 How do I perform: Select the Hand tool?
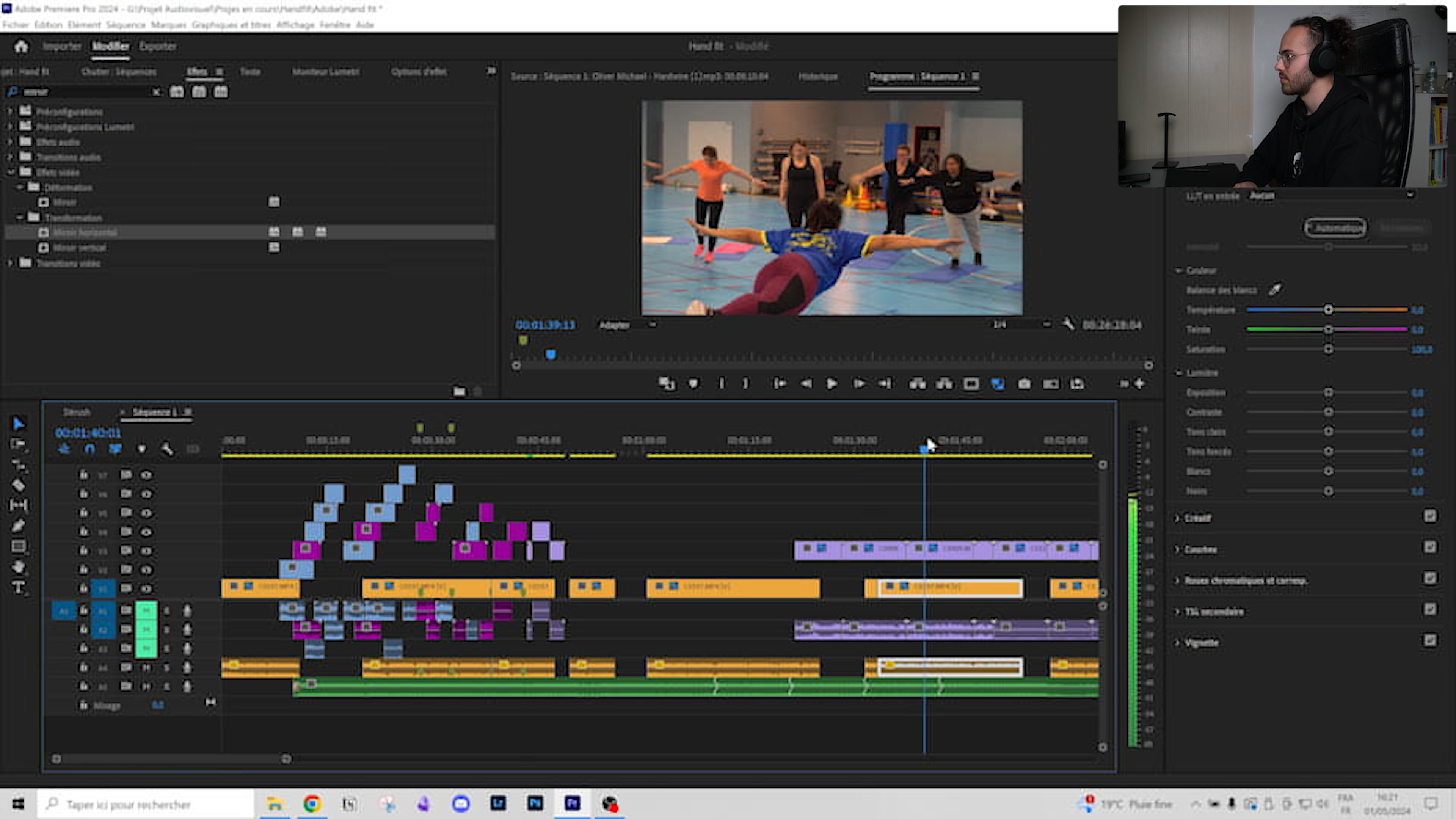(18, 566)
